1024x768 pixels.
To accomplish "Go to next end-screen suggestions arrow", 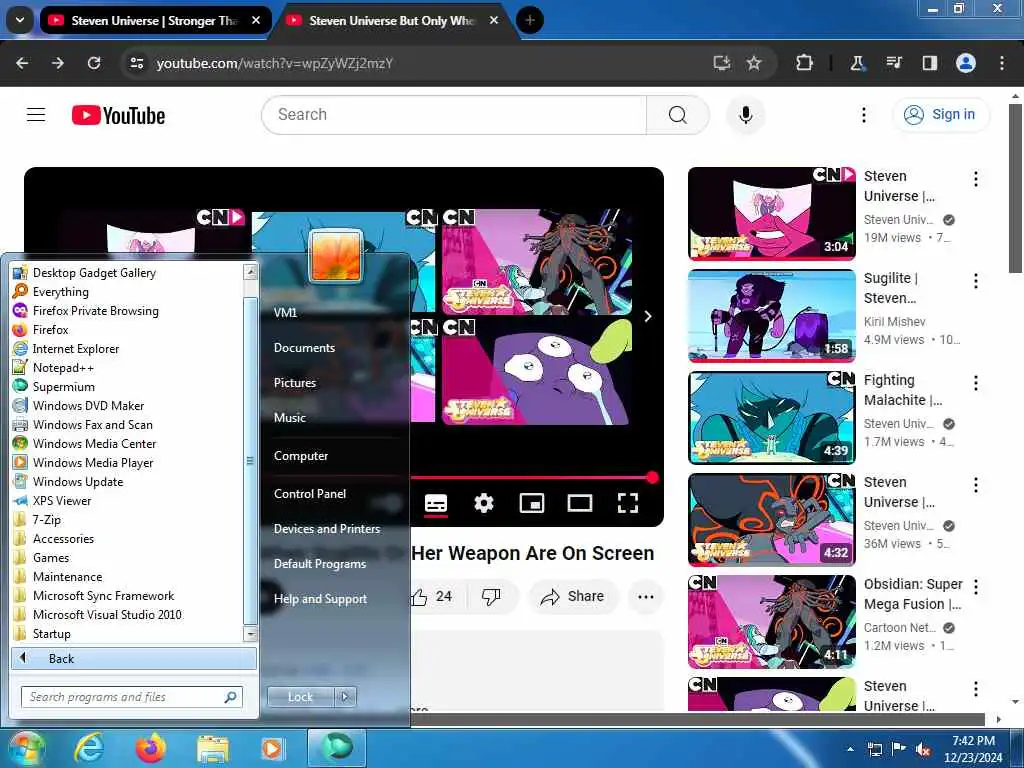I will pos(648,316).
